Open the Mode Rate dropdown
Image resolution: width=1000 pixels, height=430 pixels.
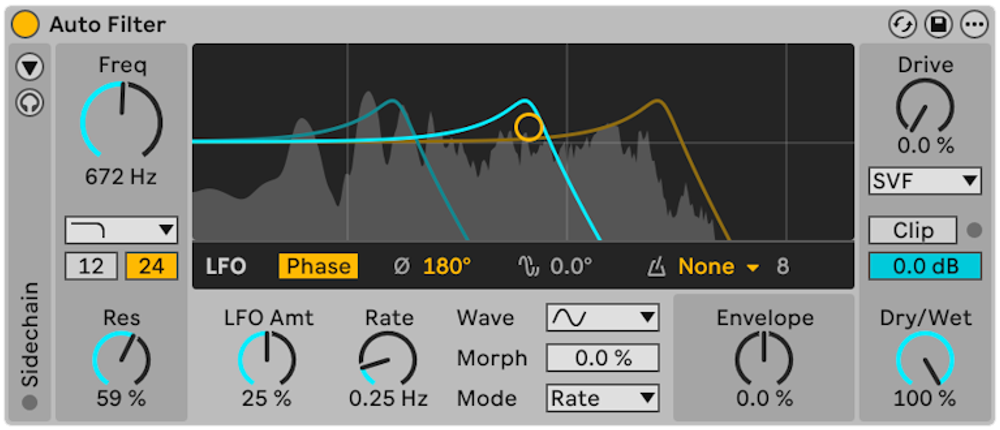coord(603,399)
